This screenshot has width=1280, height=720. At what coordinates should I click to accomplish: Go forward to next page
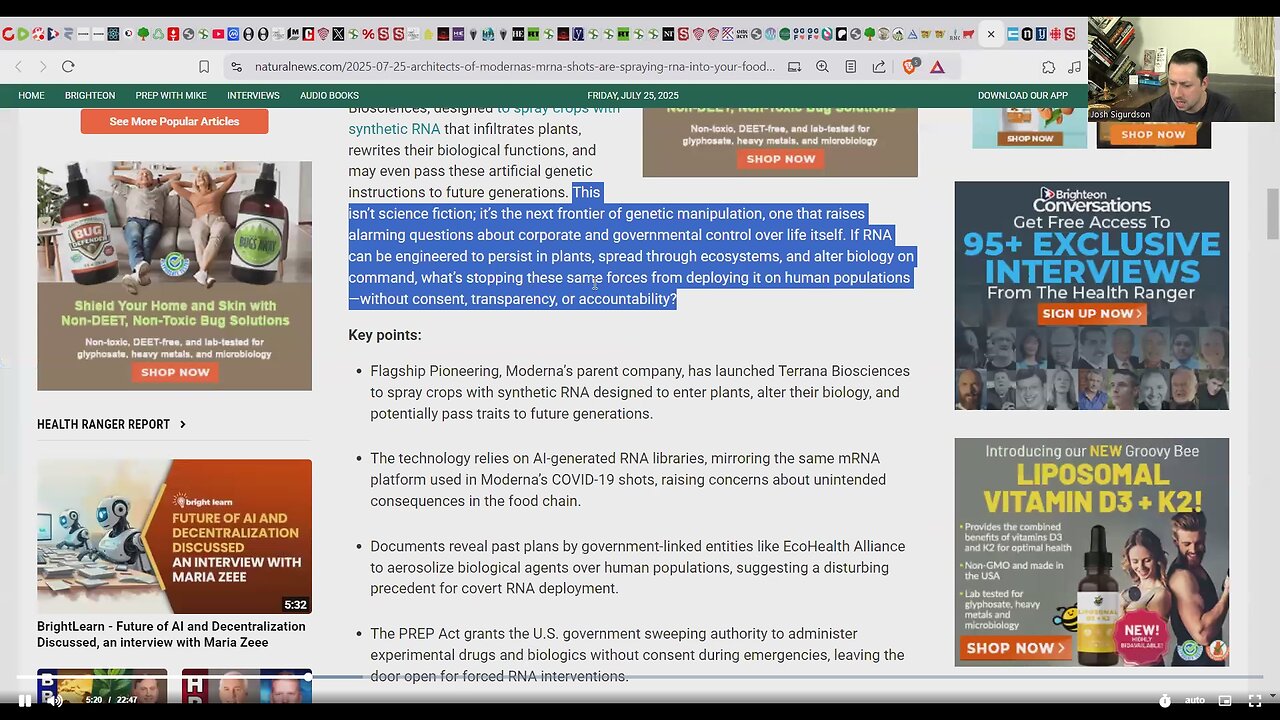point(42,66)
